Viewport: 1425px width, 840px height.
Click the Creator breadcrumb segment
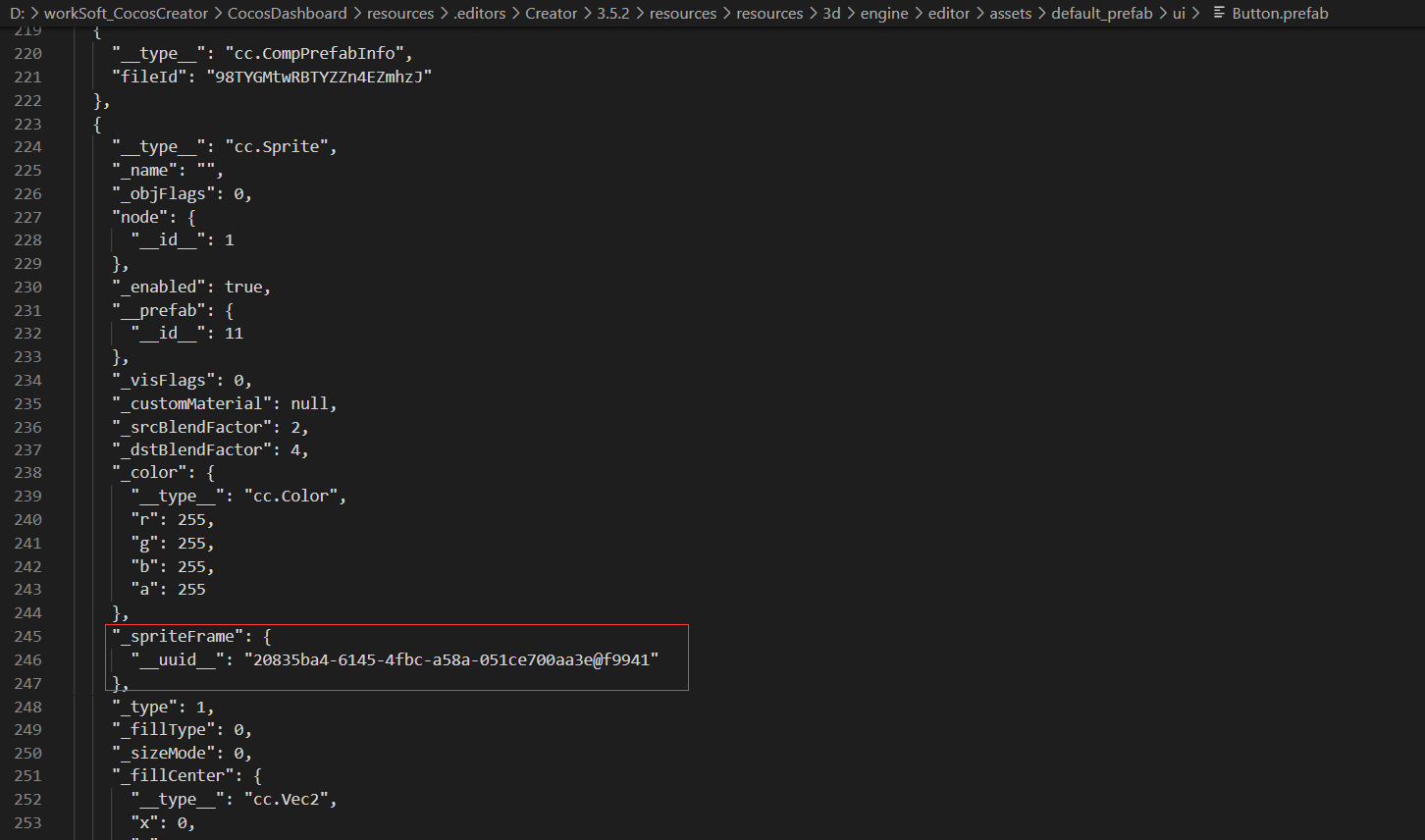[x=552, y=14]
